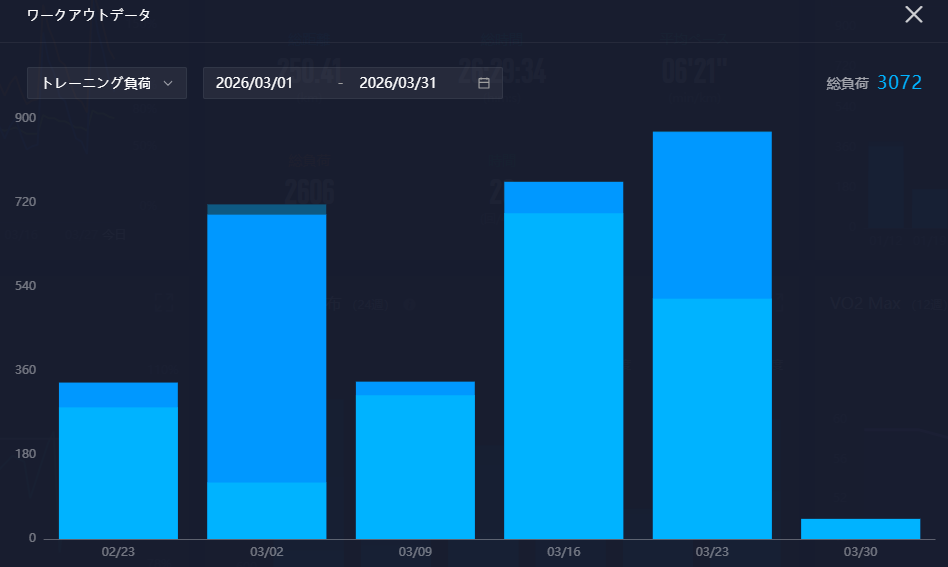Open the トレーニング負荷 metric dropdown
Screen dimensions: 948x567
pos(107,83)
